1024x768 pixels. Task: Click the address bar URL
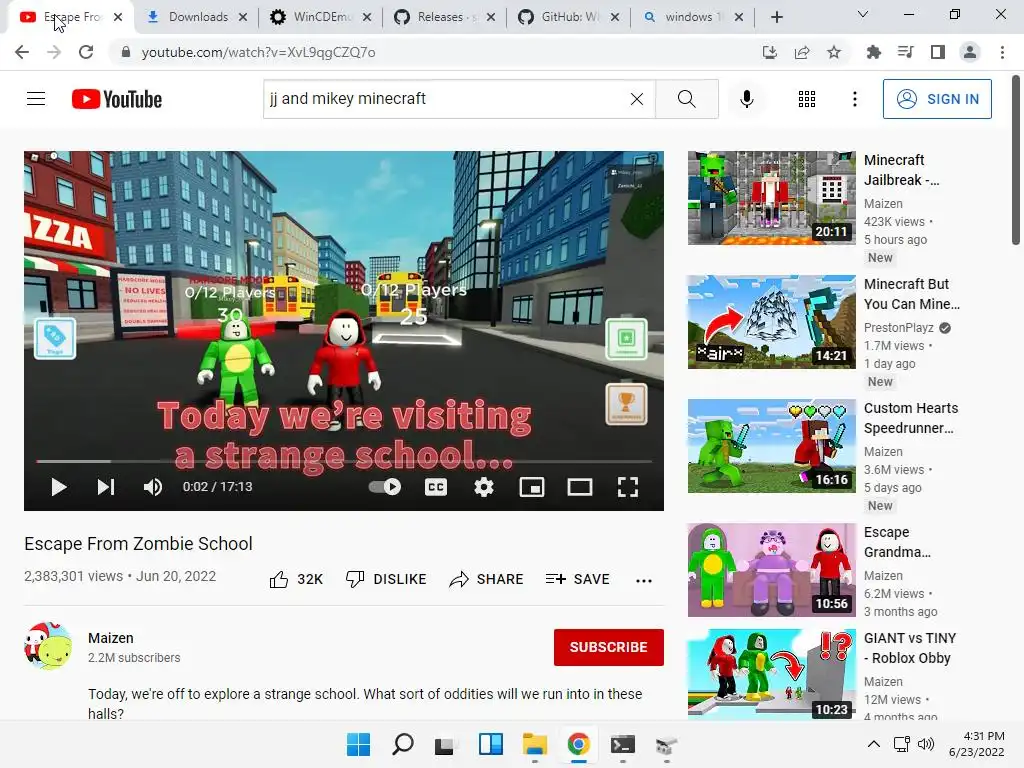pos(259,52)
